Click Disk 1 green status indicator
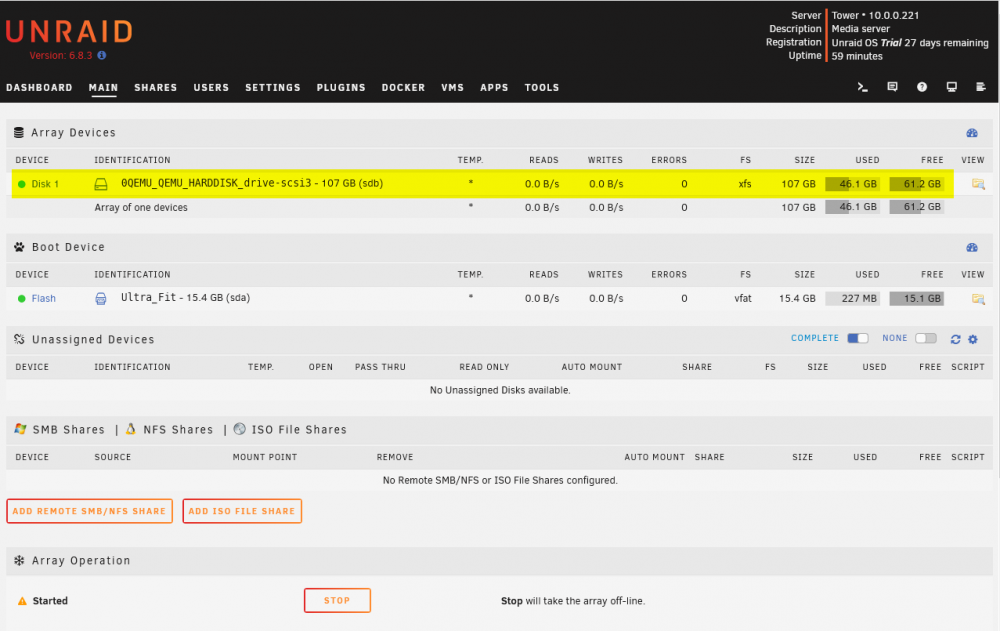The image size is (1000, 631). coord(22,184)
